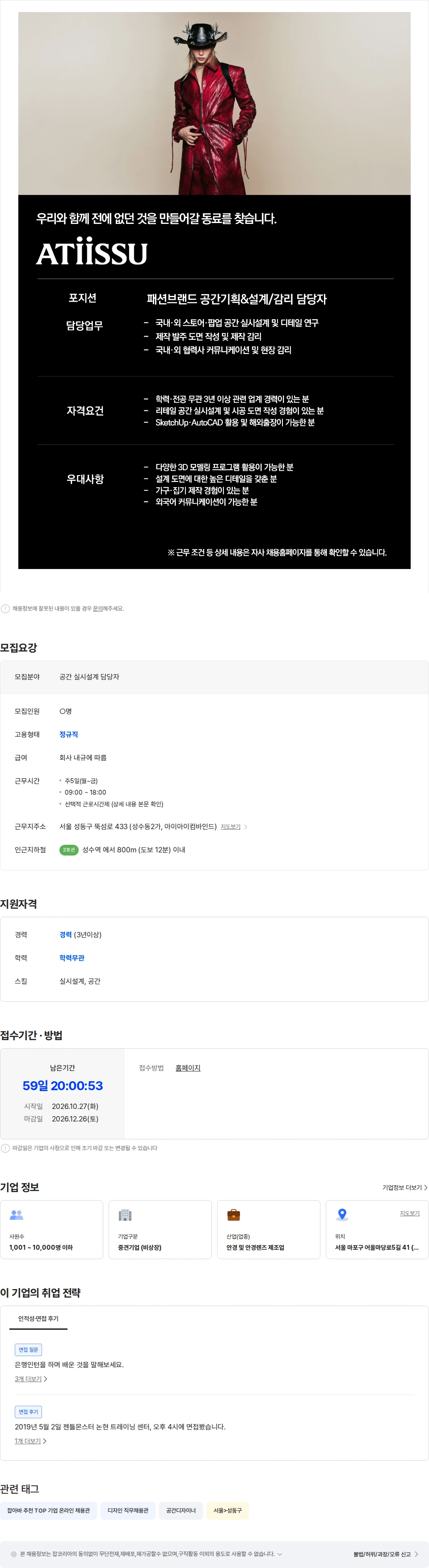The height and width of the screenshot is (1568, 429).
Task: Click the map pin icon in 위치 card
Action: pyautogui.click(x=342, y=1215)
